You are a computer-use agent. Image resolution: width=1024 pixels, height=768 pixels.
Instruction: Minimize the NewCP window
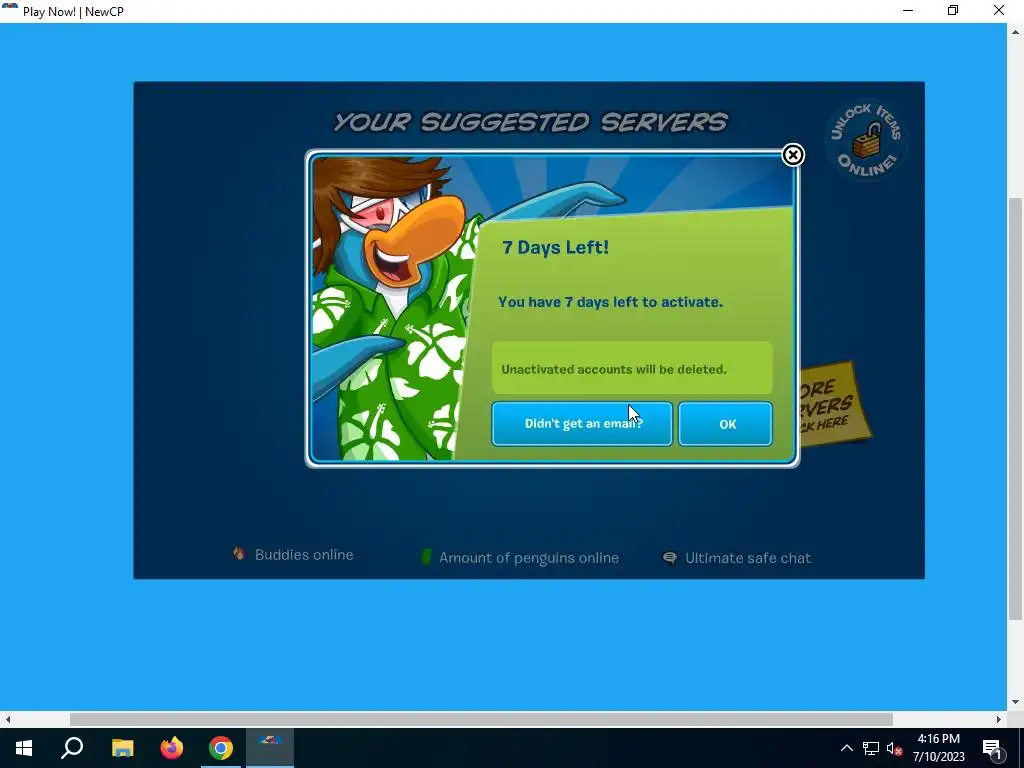tap(908, 10)
